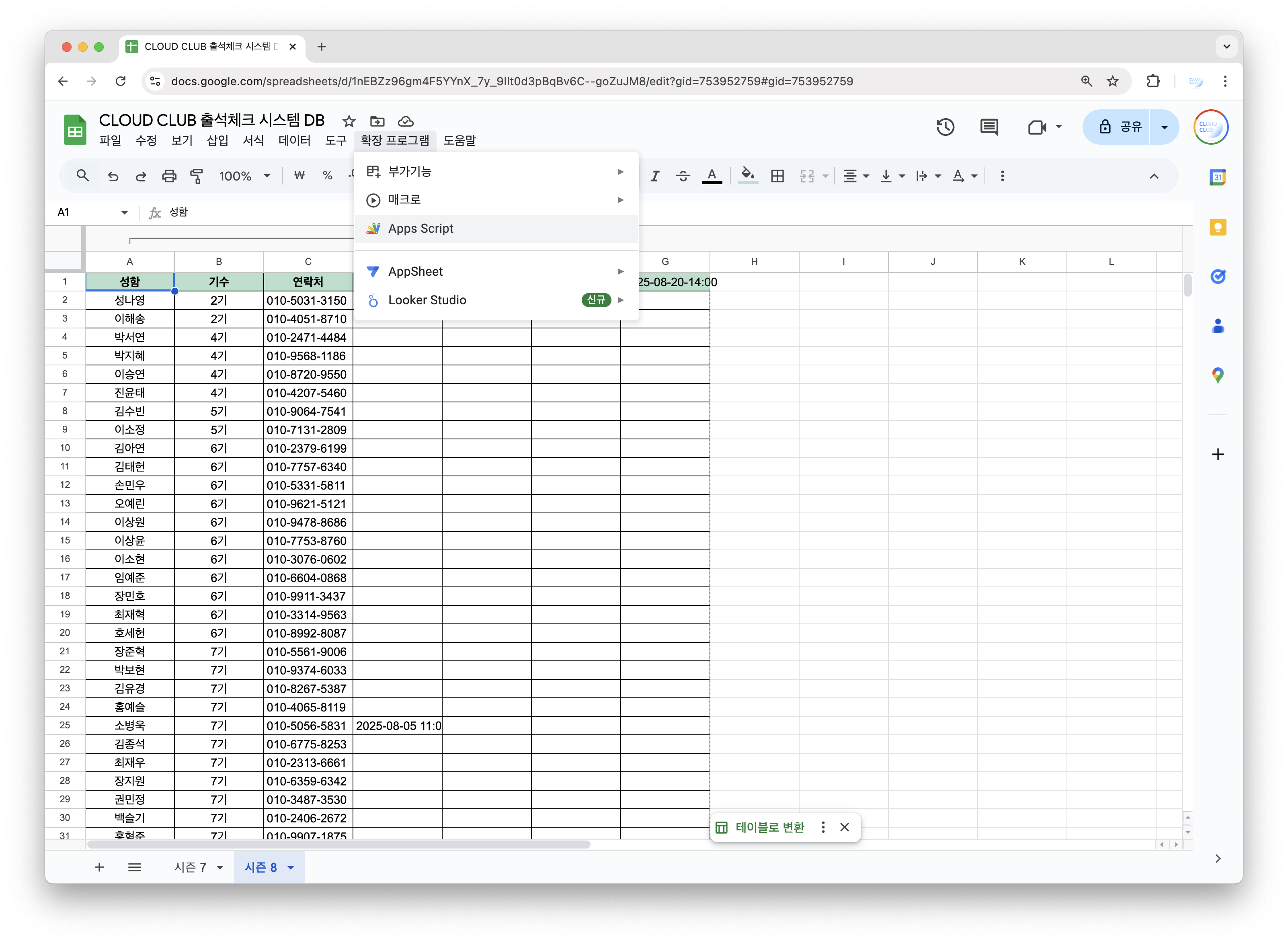Select the paint format roller icon
Viewport: 1288px width, 943px height.
pyautogui.click(x=197, y=176)
